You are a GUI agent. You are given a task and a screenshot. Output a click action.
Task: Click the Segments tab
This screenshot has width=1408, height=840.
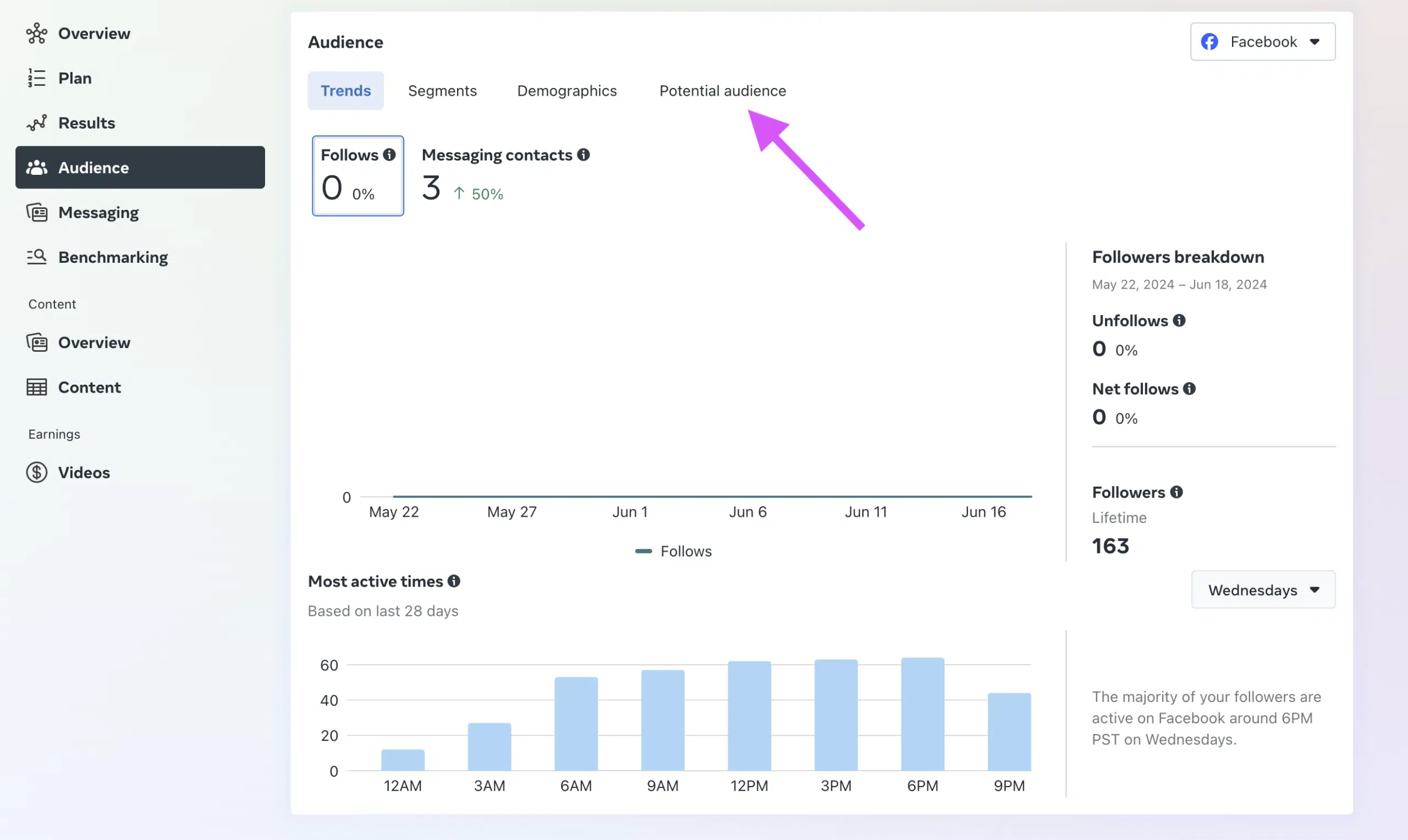pyautogui.click(x=442, y=91)
